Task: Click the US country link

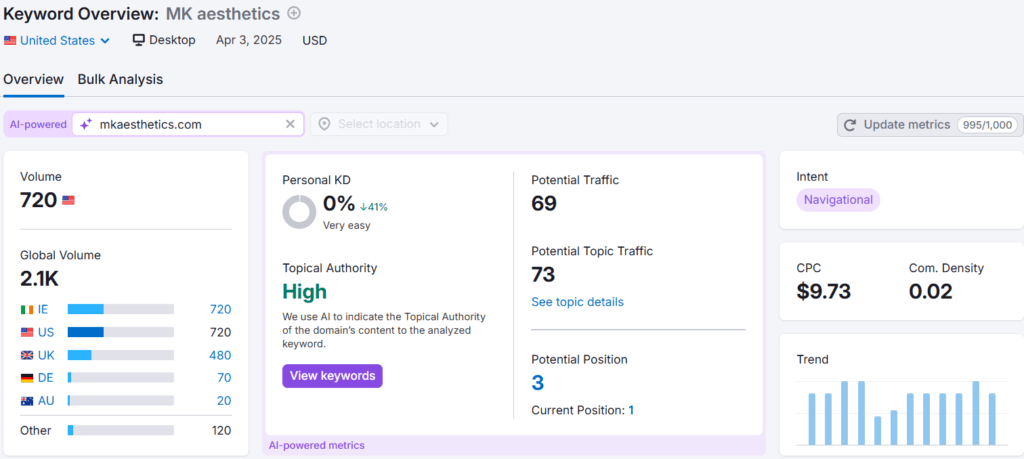Action: 46,332
